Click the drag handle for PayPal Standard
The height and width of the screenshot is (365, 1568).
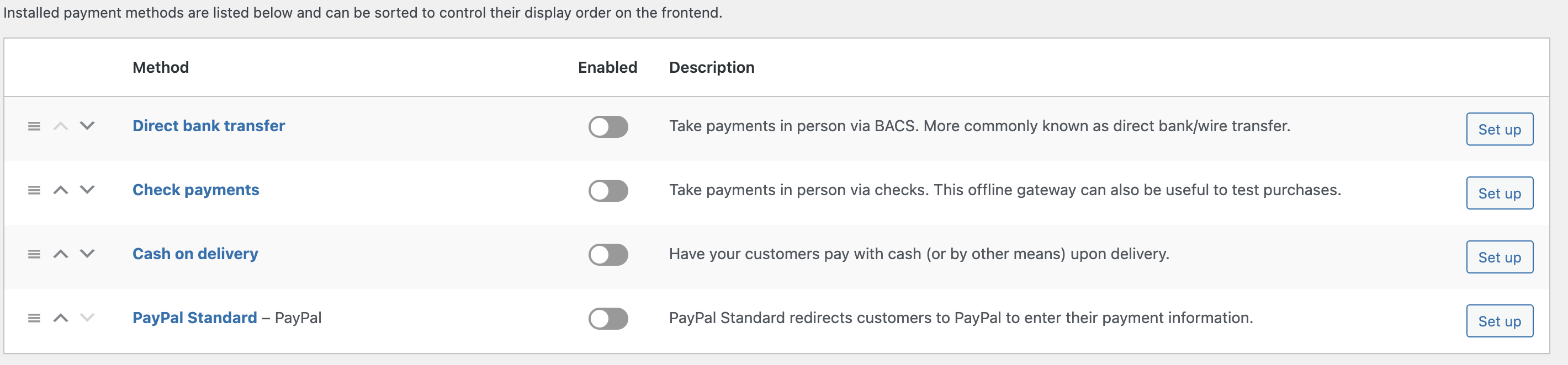35,318
